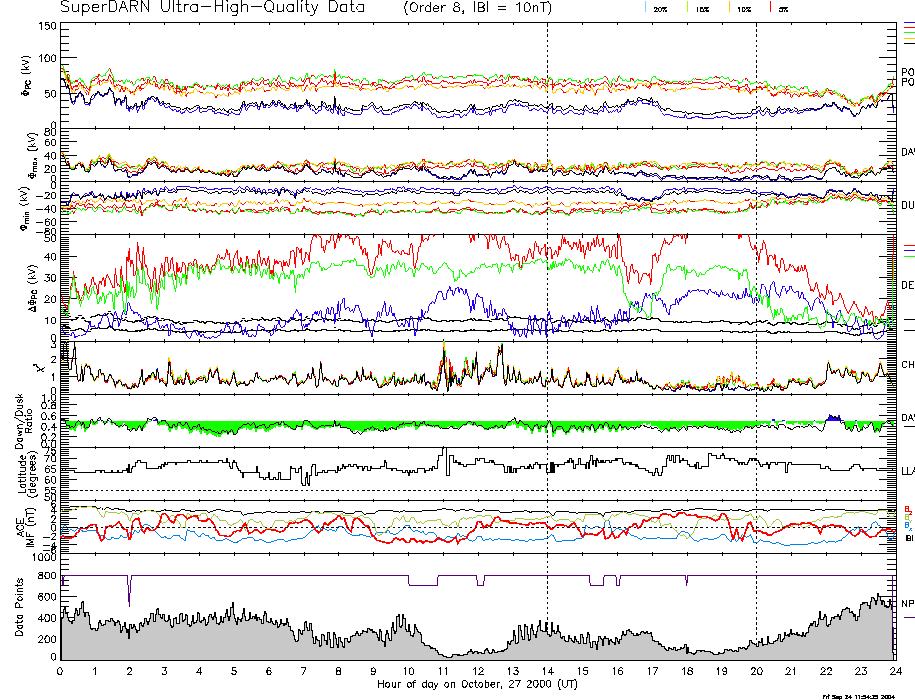Click the |B| legend label beside the IMF panel
Viewport: 915px width, 700px height.
pyautogui.click(x=907, y=538)
